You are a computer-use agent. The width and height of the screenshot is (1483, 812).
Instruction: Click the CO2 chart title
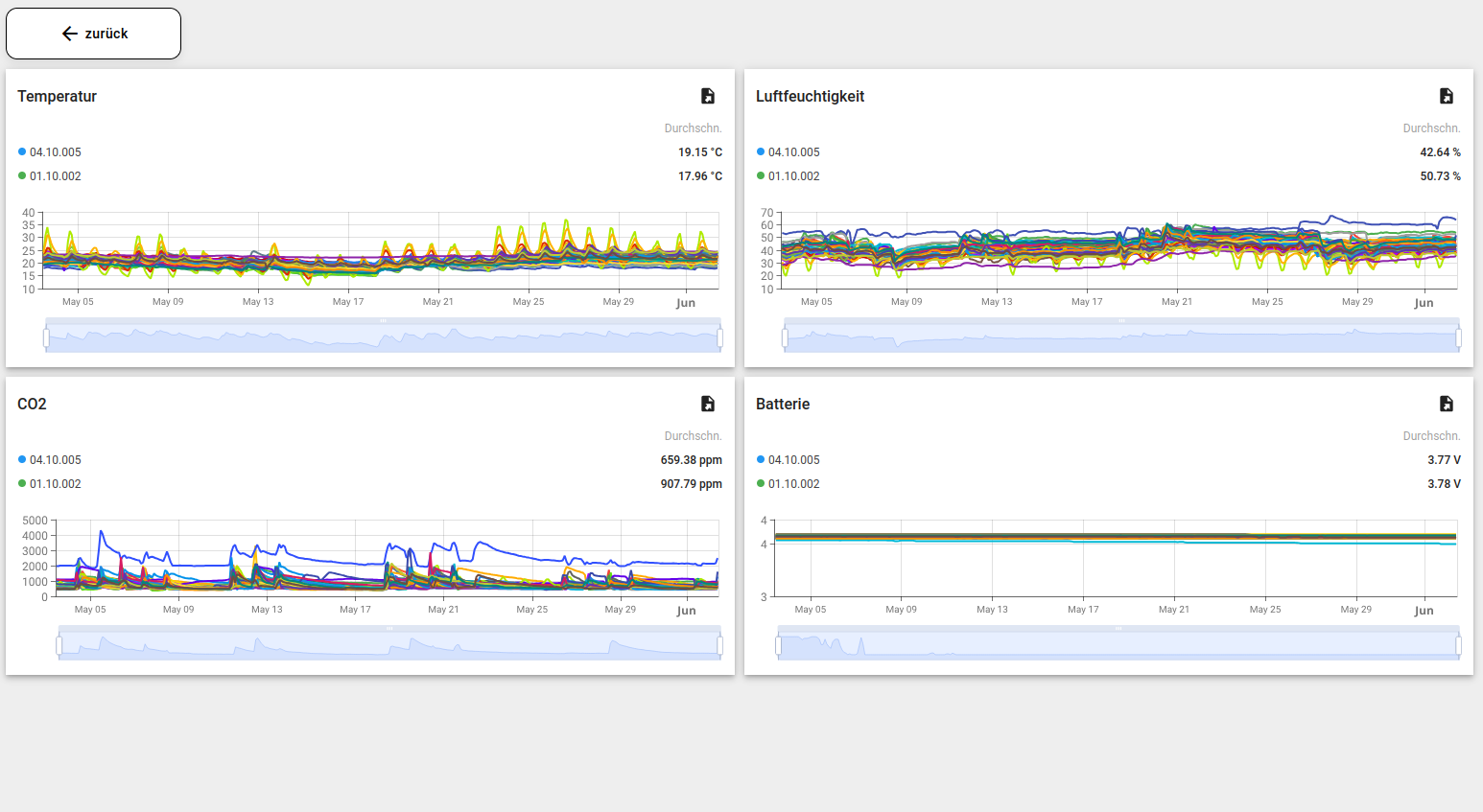click(32, 404)
